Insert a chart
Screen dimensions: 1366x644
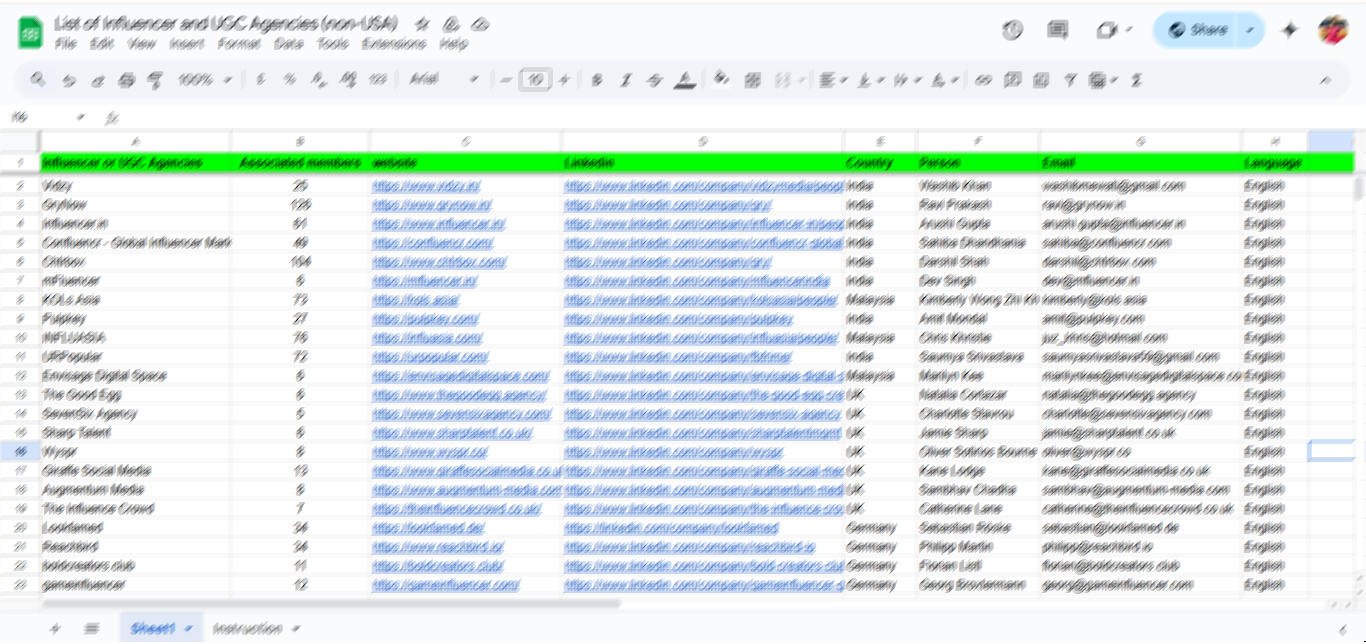(1041, 80)
